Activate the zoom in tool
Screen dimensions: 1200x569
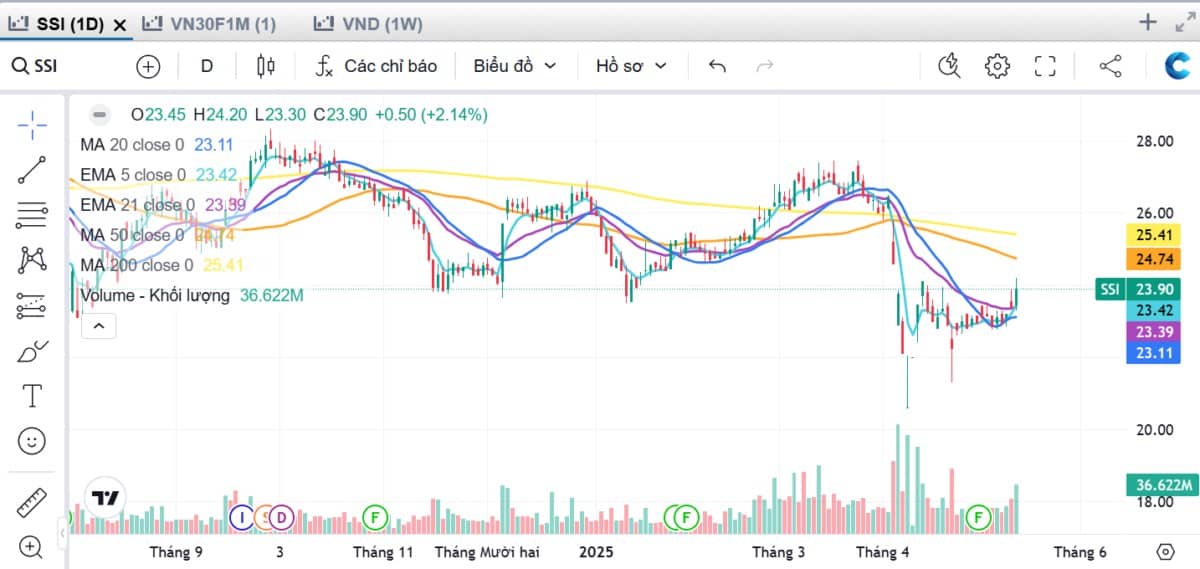pos(32,547)
